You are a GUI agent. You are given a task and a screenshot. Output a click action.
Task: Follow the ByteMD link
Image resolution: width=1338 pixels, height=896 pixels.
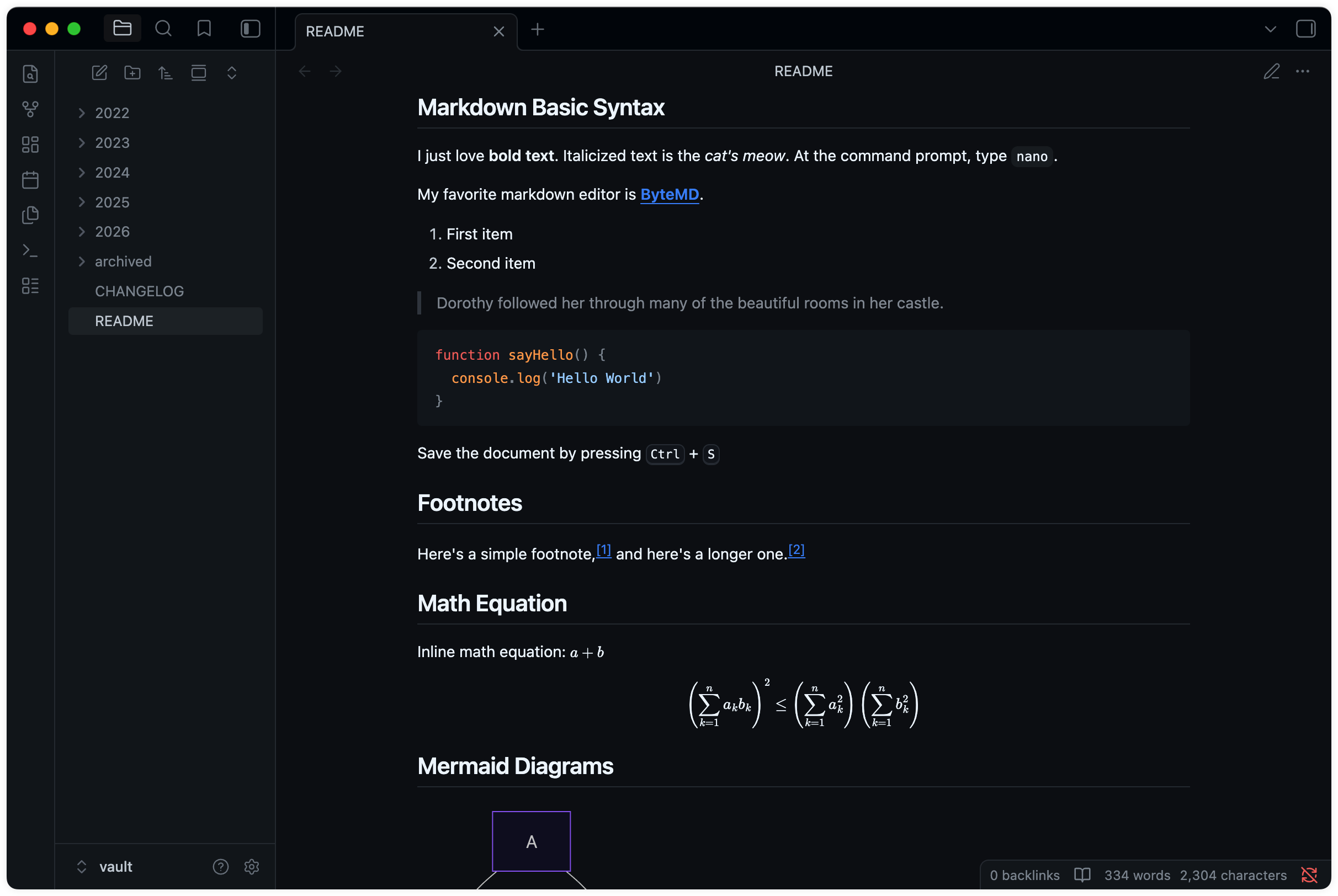click(x=670, y=194)
